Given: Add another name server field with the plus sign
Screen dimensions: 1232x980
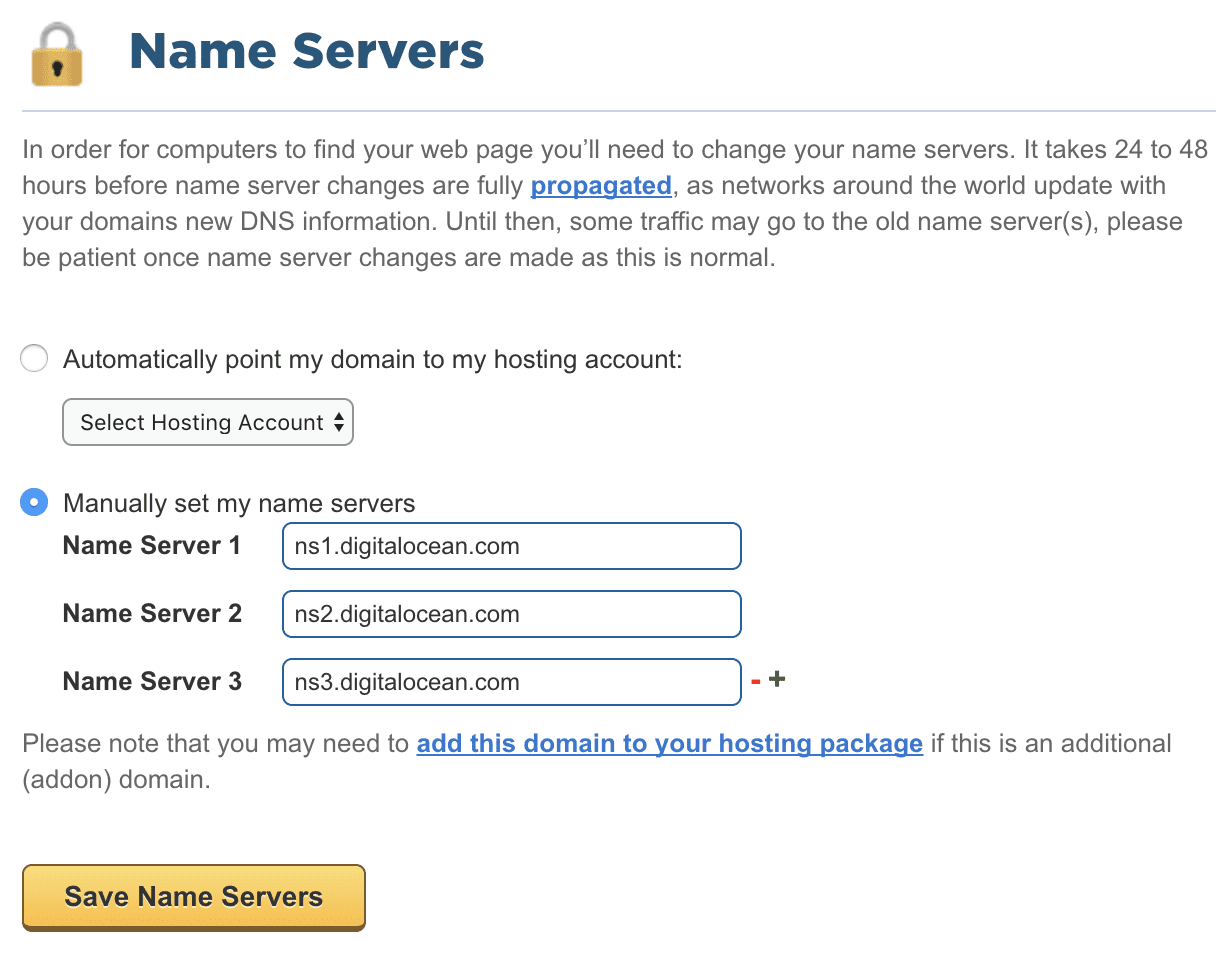Looking at the screenshot, I should click(776, 678).
